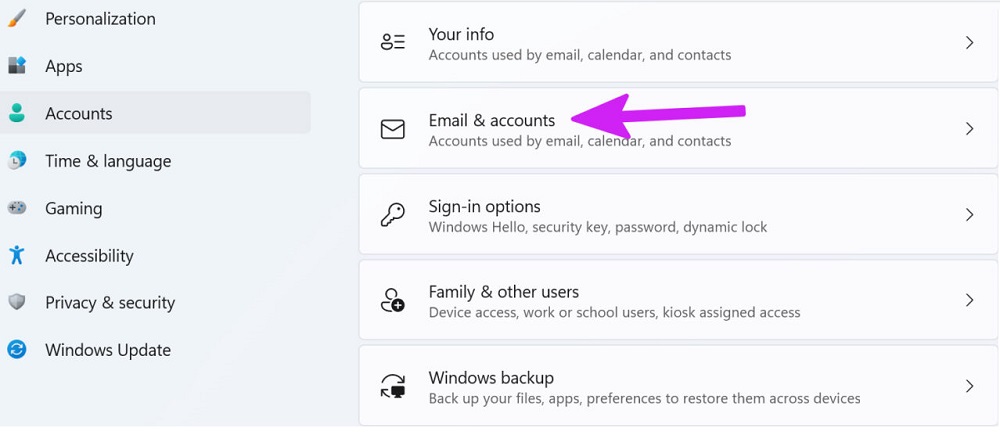Open the Gaming settings section
The height and width of the screenshot is (435, 1000).
click(x=74, y=208)
